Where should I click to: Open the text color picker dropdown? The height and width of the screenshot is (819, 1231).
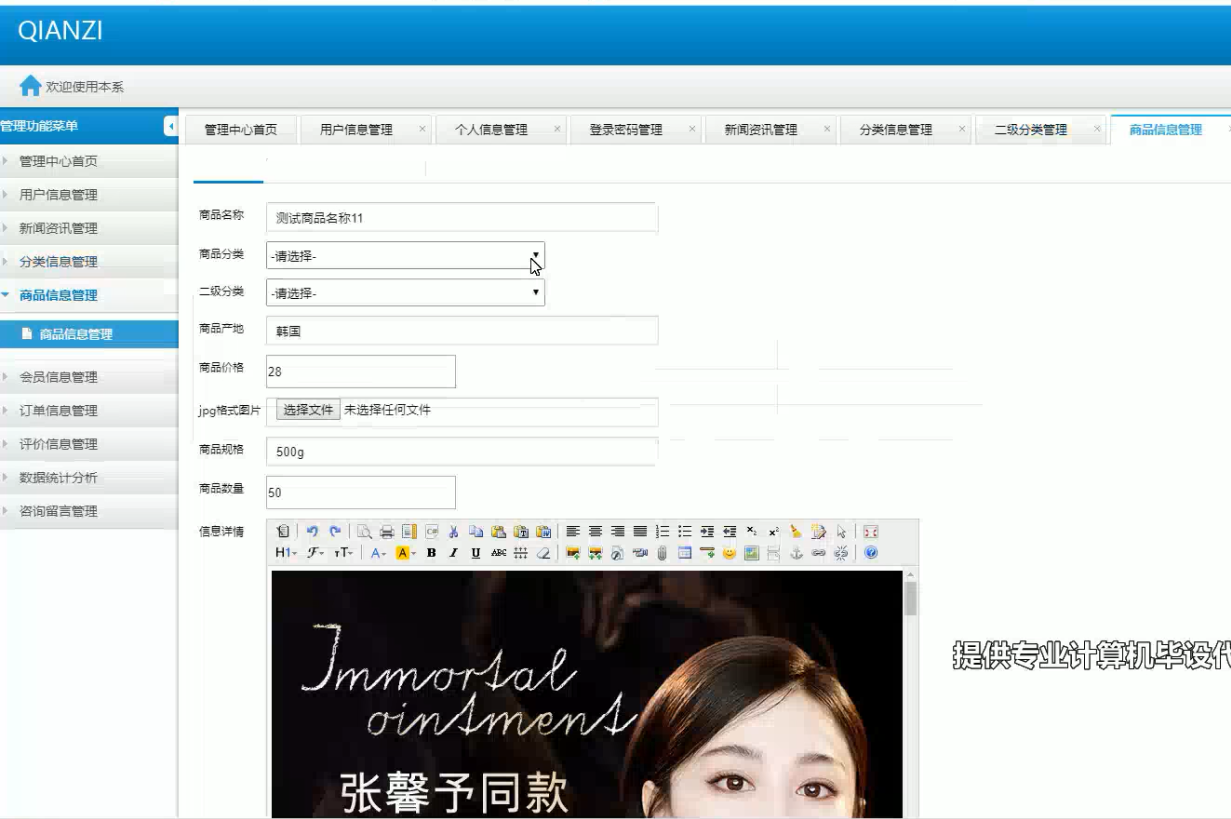tap(378, 553)
